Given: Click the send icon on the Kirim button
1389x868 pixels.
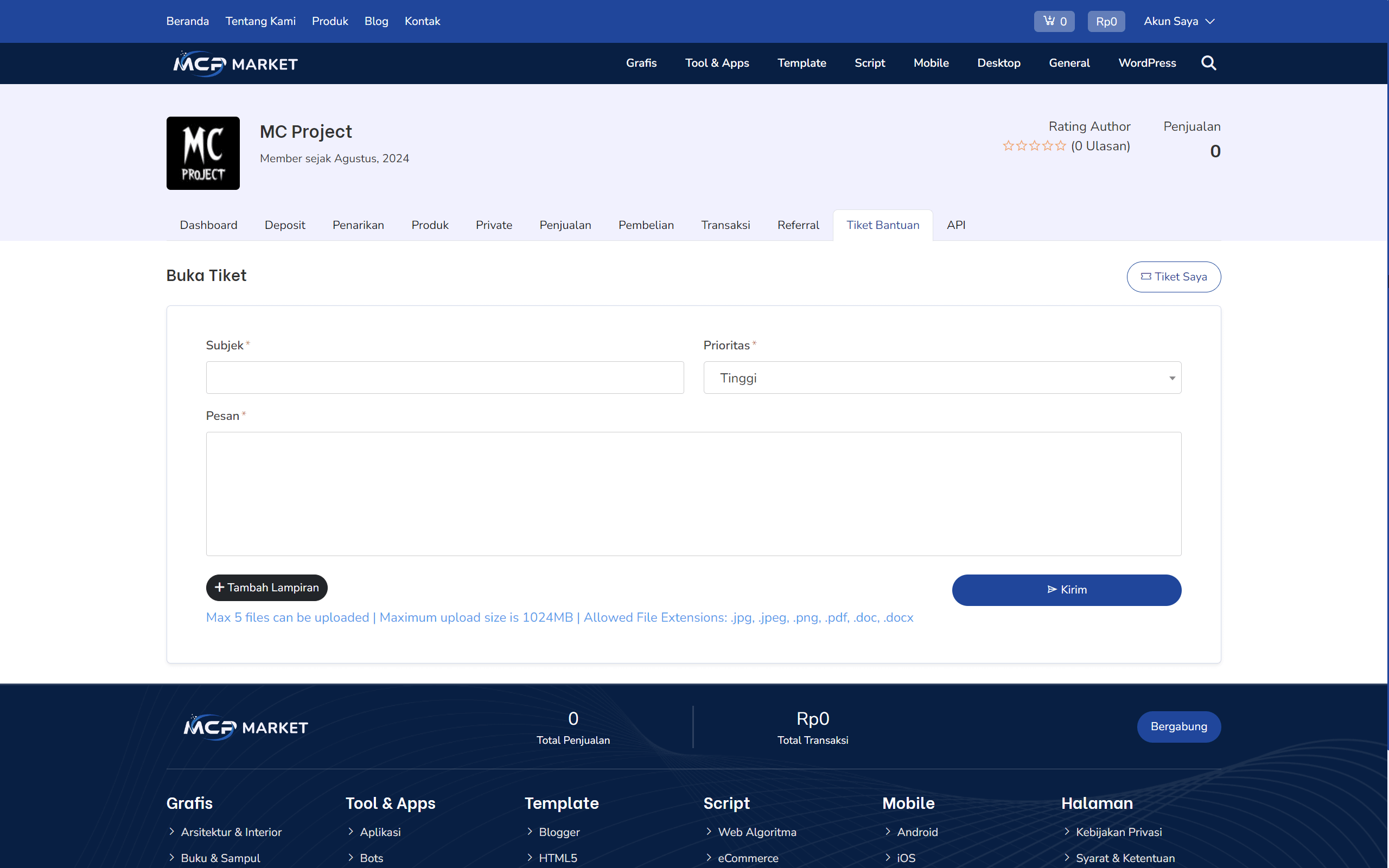Looking at the screenshot, I should point(1053,590).
